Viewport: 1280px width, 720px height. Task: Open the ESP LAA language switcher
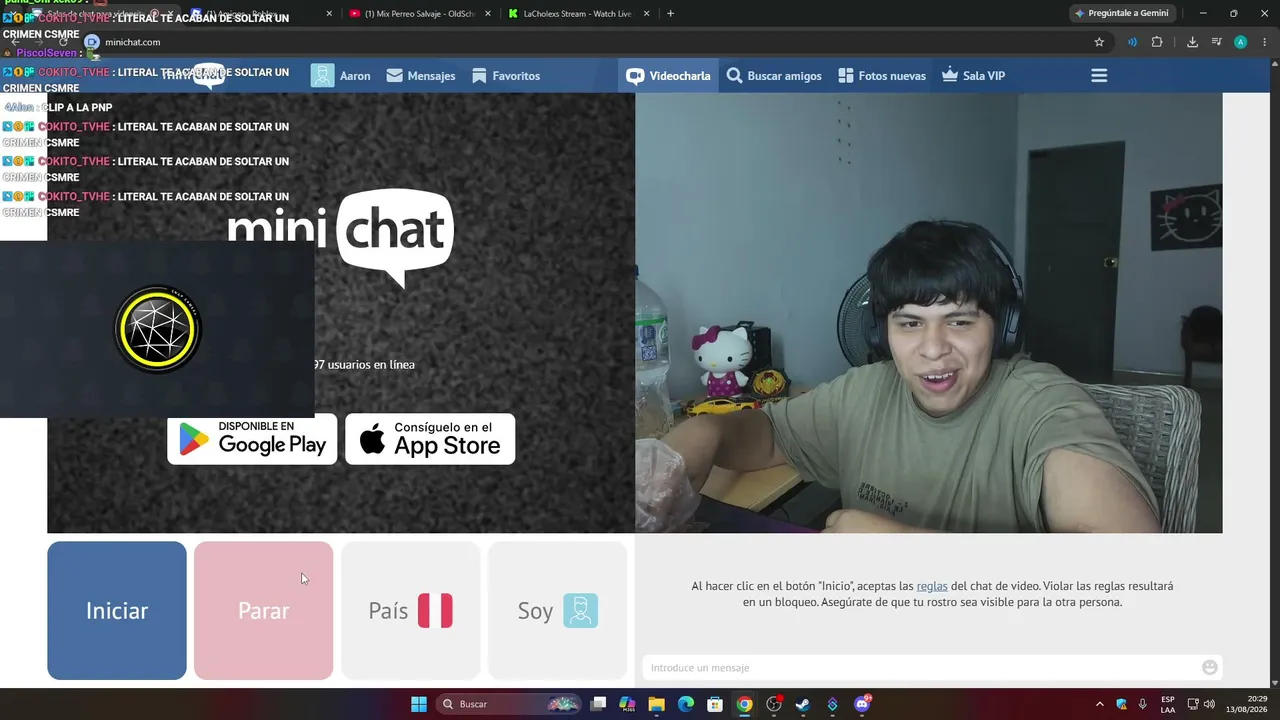pyautogui.click(x=1168, y=704)
